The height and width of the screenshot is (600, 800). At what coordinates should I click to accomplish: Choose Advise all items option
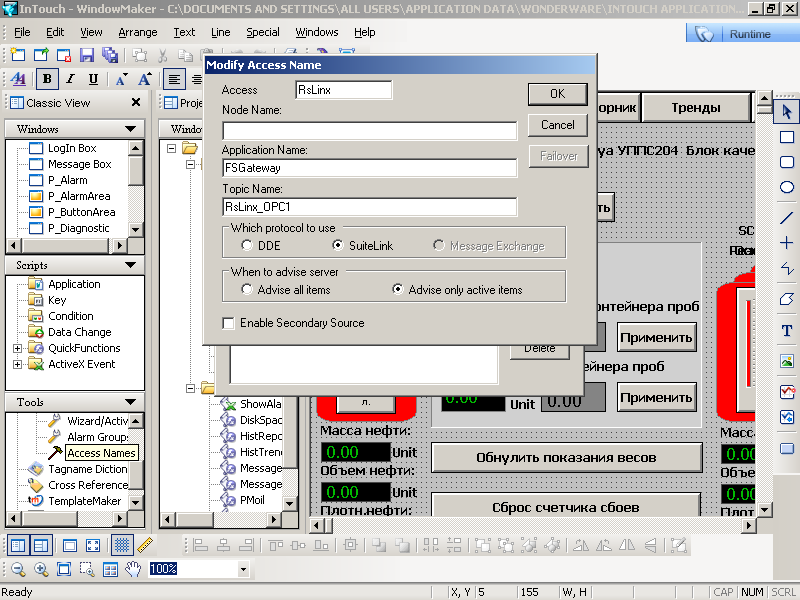[247, 290]
